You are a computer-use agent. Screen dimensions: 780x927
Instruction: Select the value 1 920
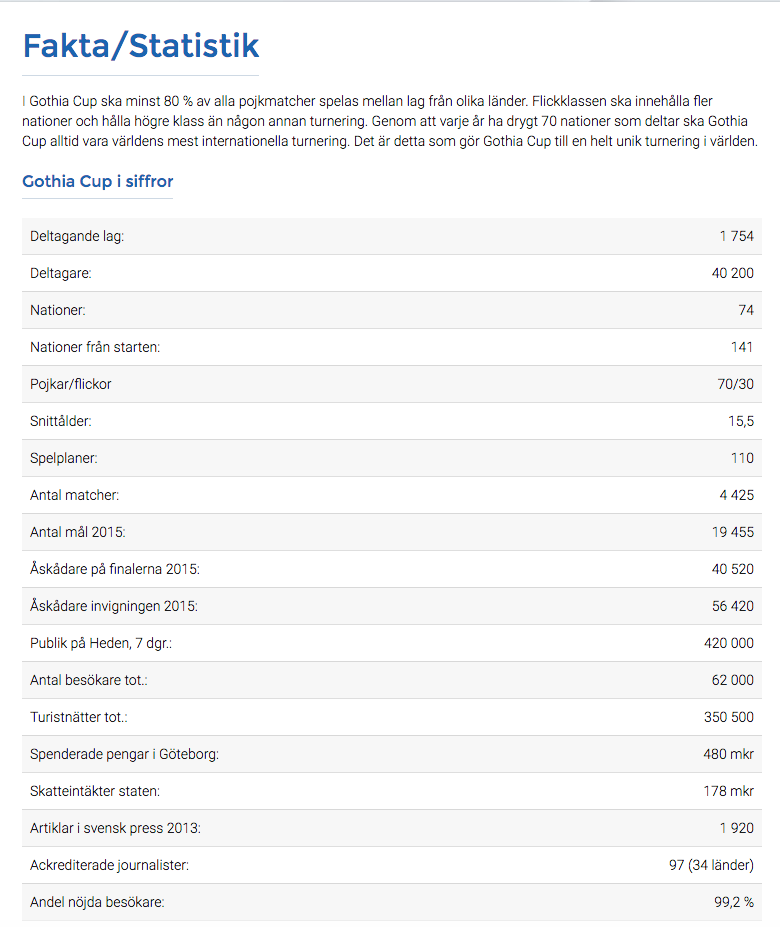pyautogui.click(x=736, y=828)
